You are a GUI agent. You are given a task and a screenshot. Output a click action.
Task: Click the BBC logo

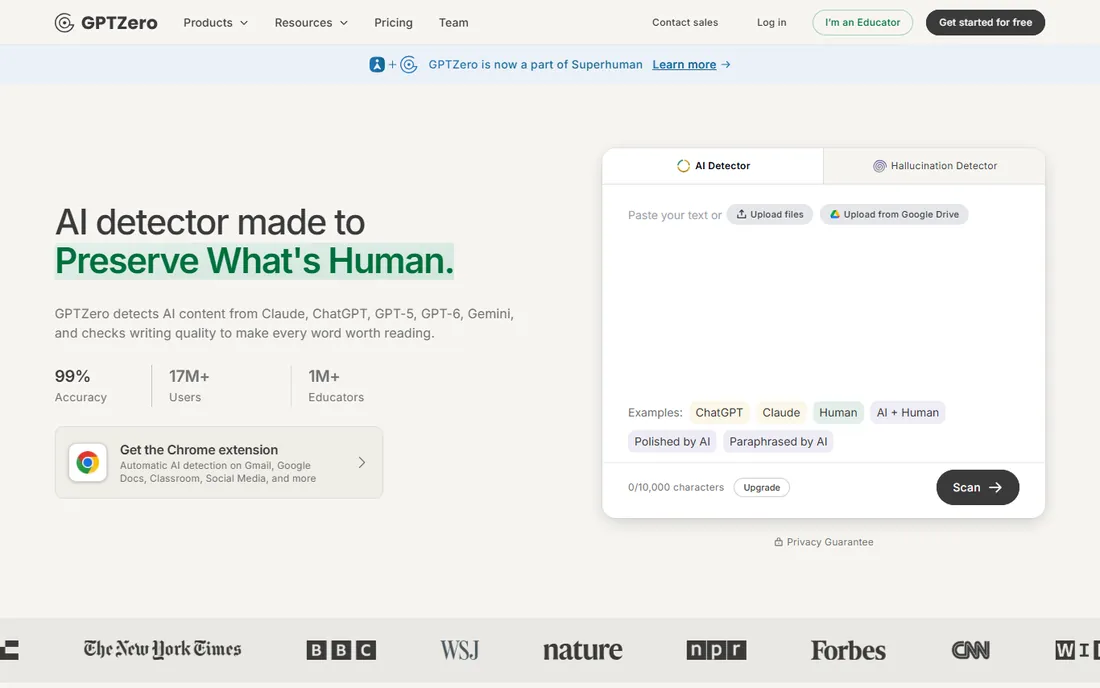341,650
